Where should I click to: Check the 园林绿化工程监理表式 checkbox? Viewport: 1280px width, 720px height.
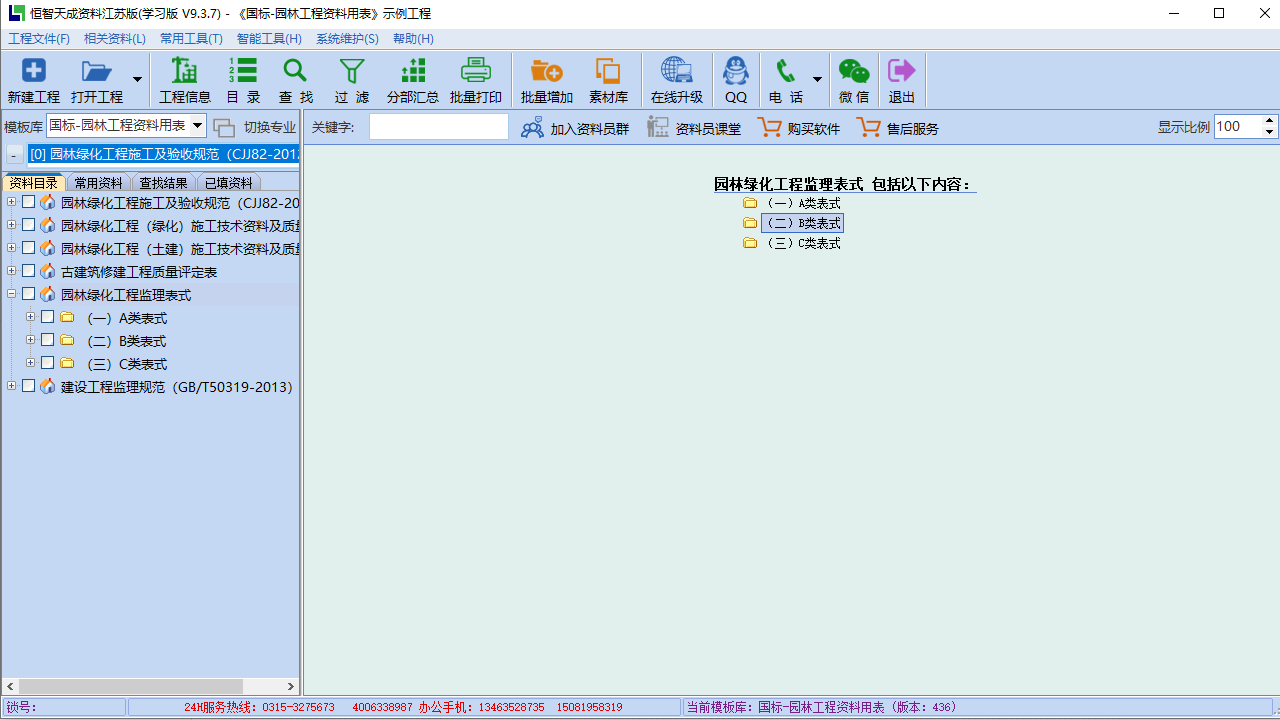(28, 294)
